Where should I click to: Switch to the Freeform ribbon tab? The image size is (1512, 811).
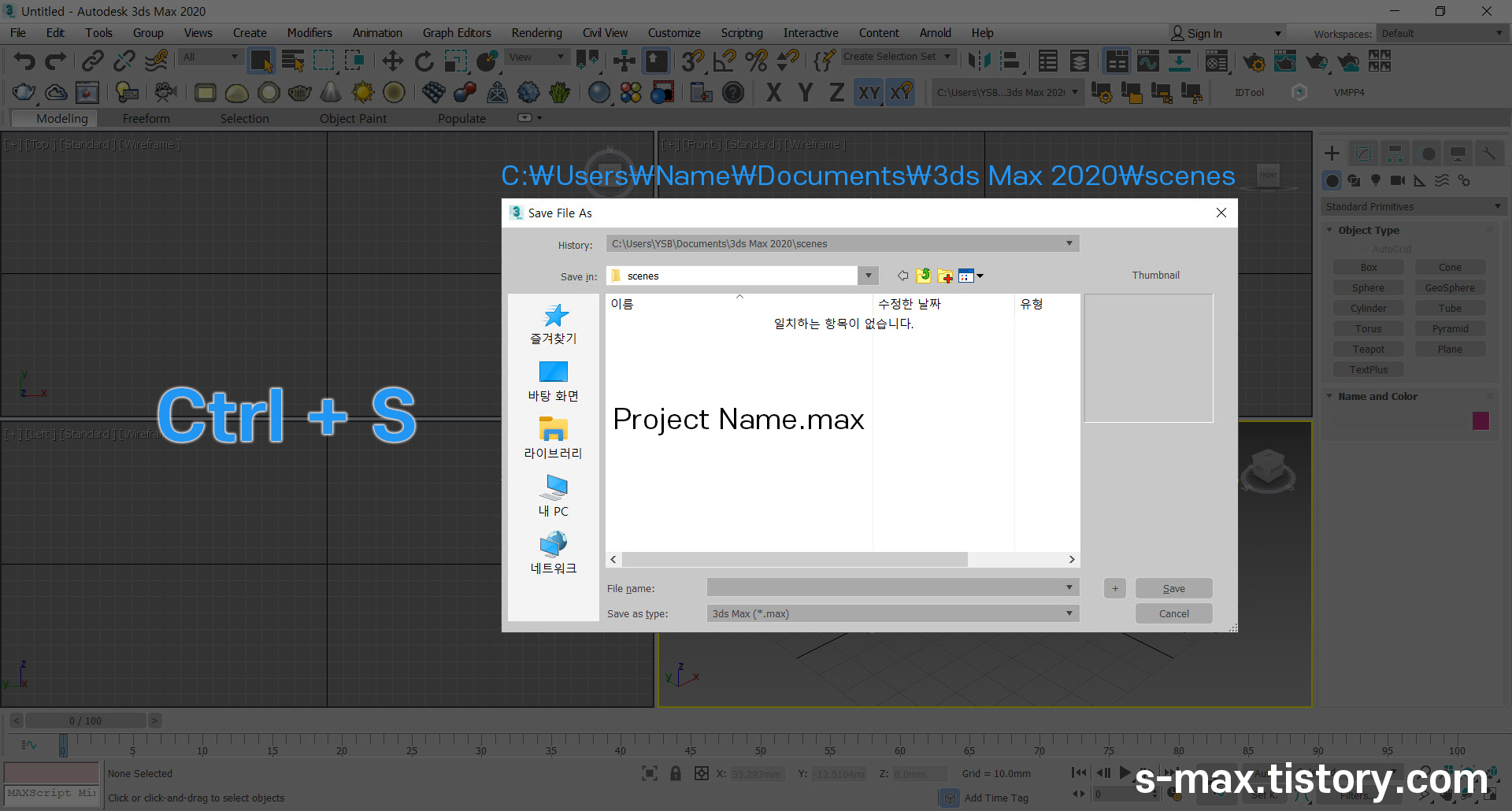[x=146, y=118]
